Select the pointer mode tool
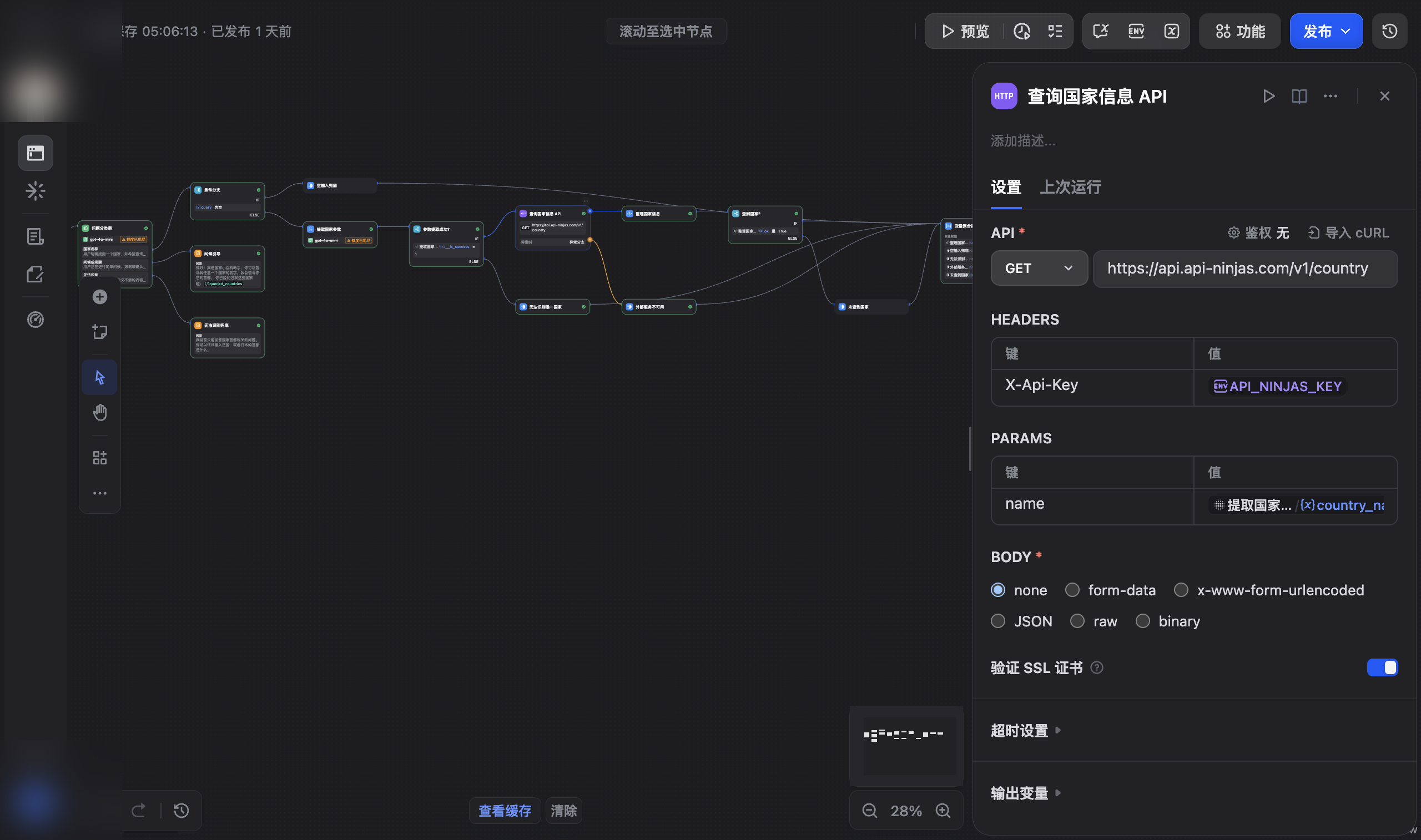The width and height of the screenshot is (1421, 840). coord(100,377)
